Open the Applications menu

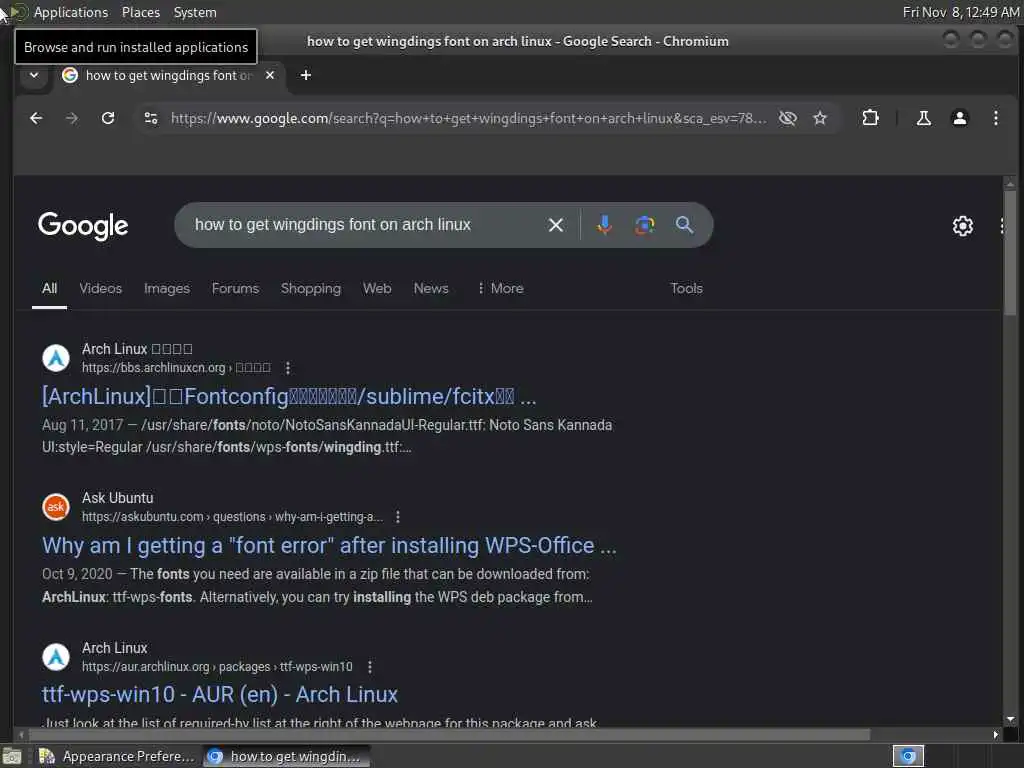click(x=71, y=12)
